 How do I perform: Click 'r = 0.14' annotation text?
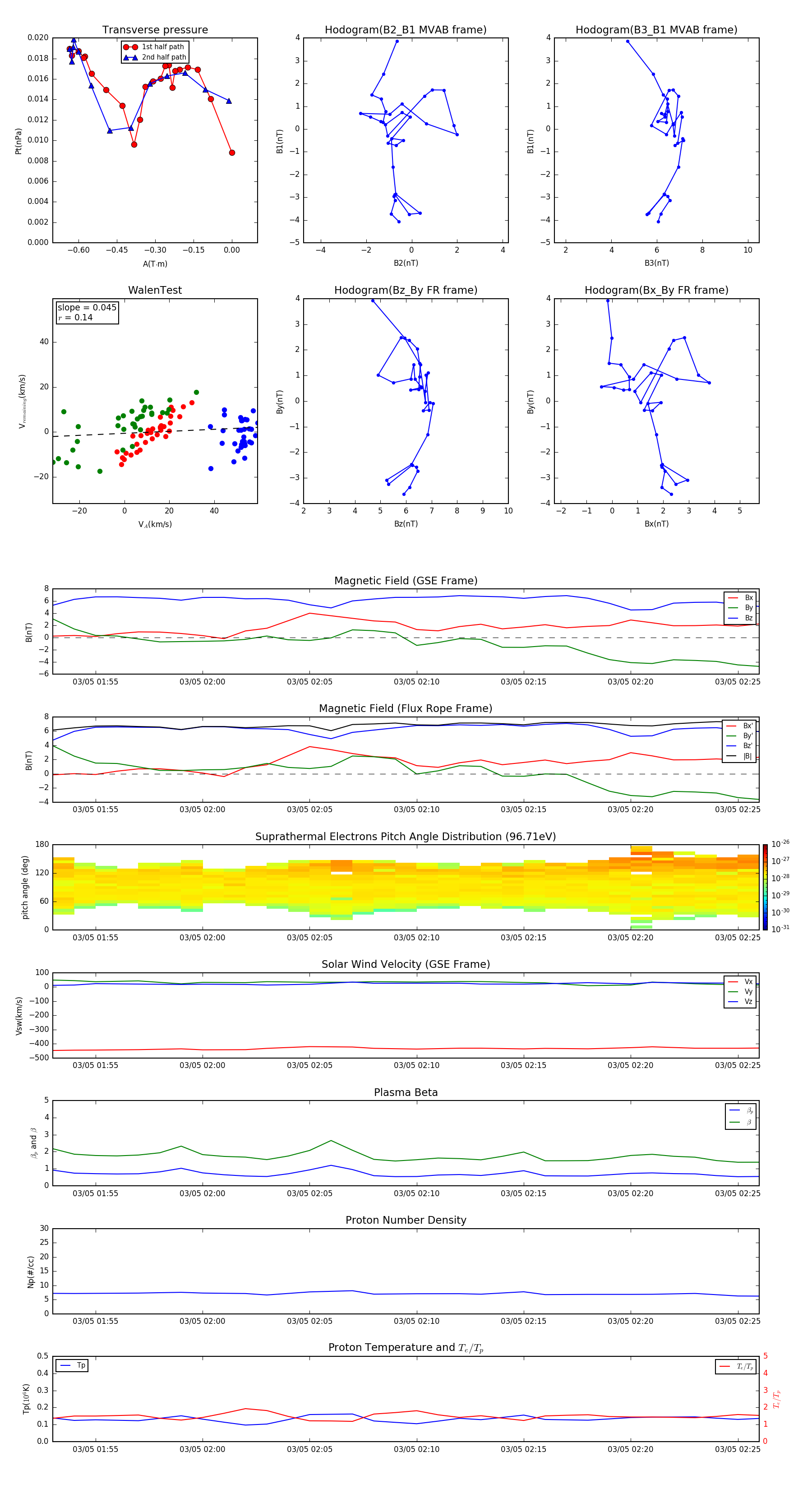tap(75, 317)
